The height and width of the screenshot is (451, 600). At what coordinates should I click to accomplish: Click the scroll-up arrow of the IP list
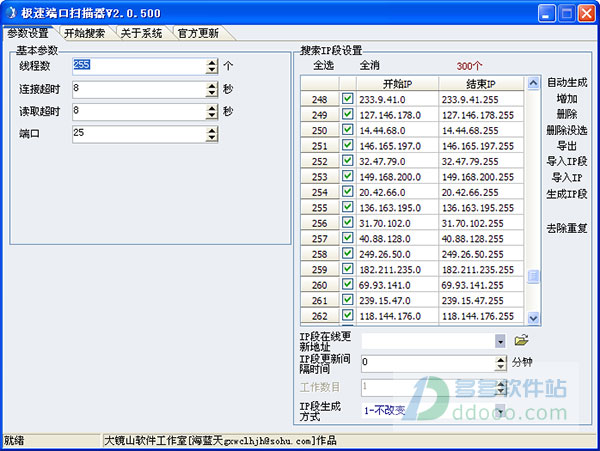coord(533,83)
